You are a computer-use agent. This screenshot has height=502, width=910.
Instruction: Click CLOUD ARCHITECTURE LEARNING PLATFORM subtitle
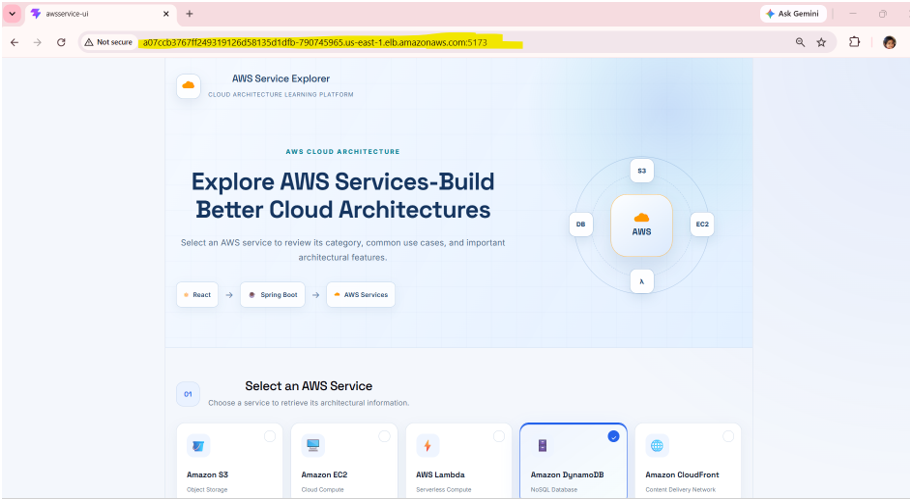point(281,95)
